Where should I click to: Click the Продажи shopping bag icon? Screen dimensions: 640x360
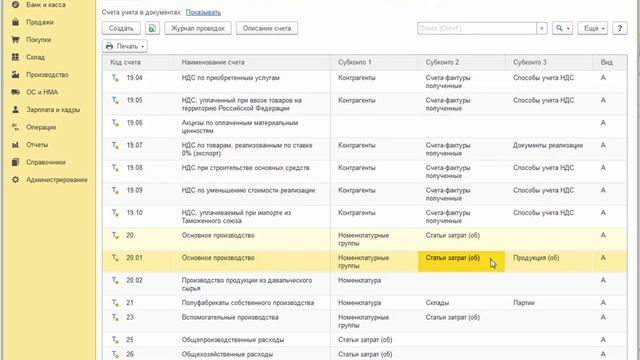pos(16,22)
